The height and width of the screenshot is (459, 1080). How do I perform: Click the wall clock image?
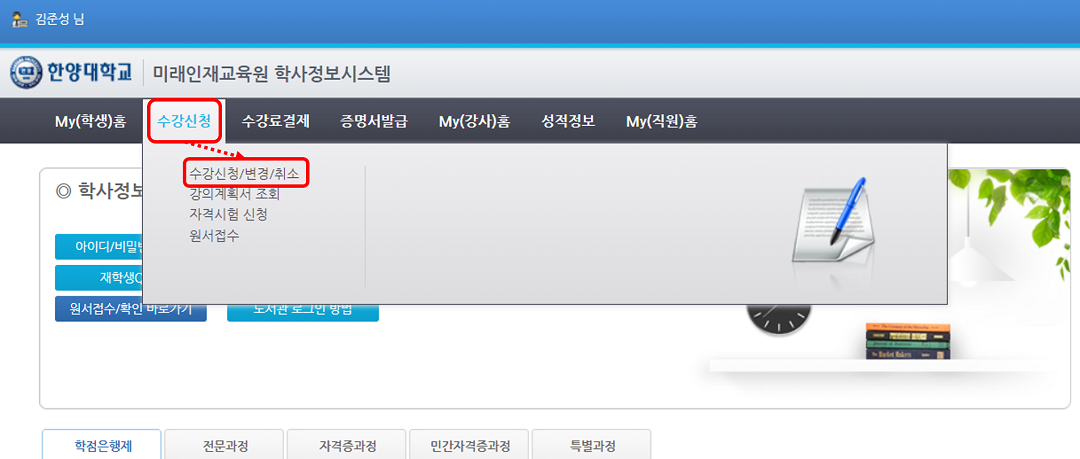[x=775, y=319]
